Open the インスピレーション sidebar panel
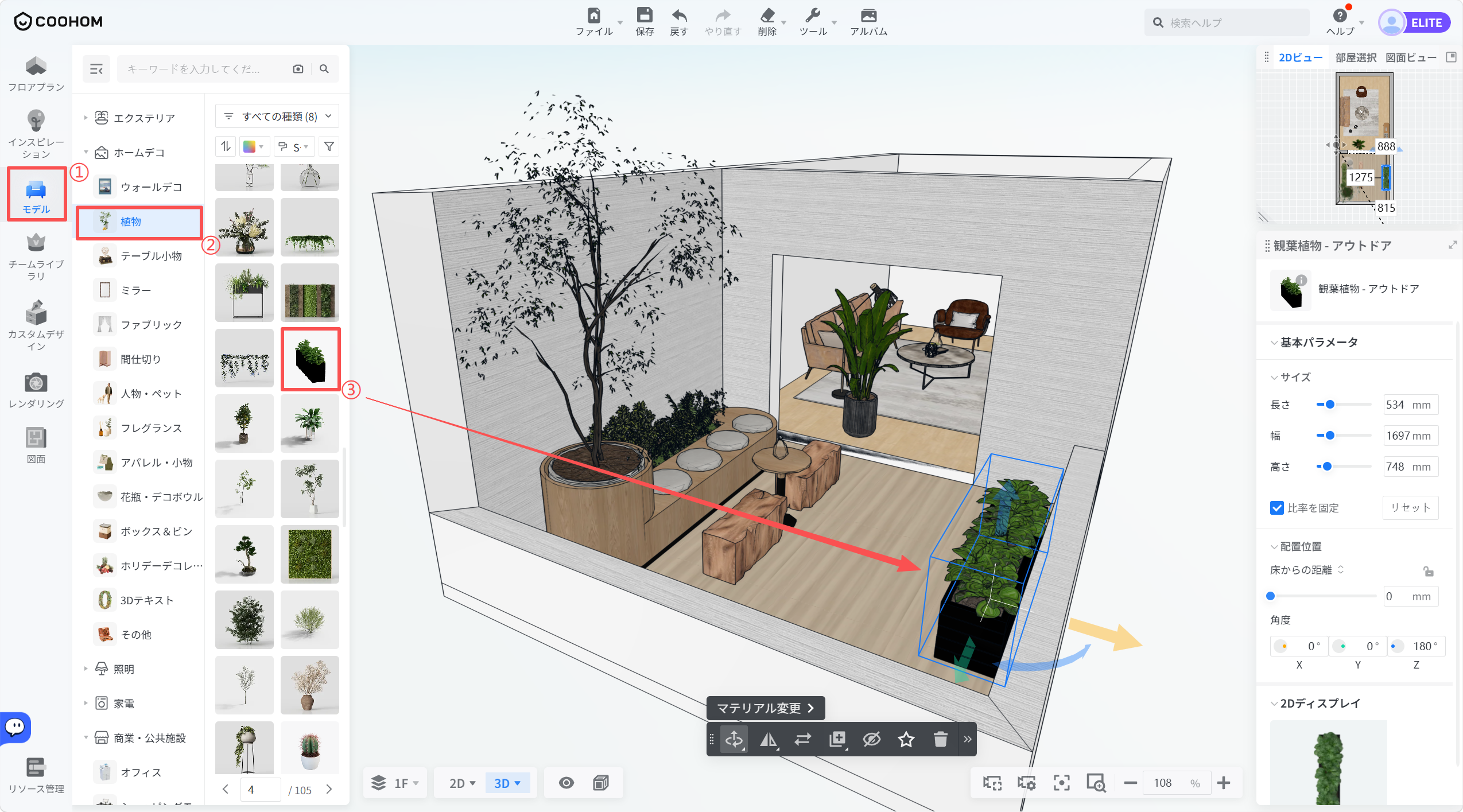 pyautogui.click(x=36, y=135)
